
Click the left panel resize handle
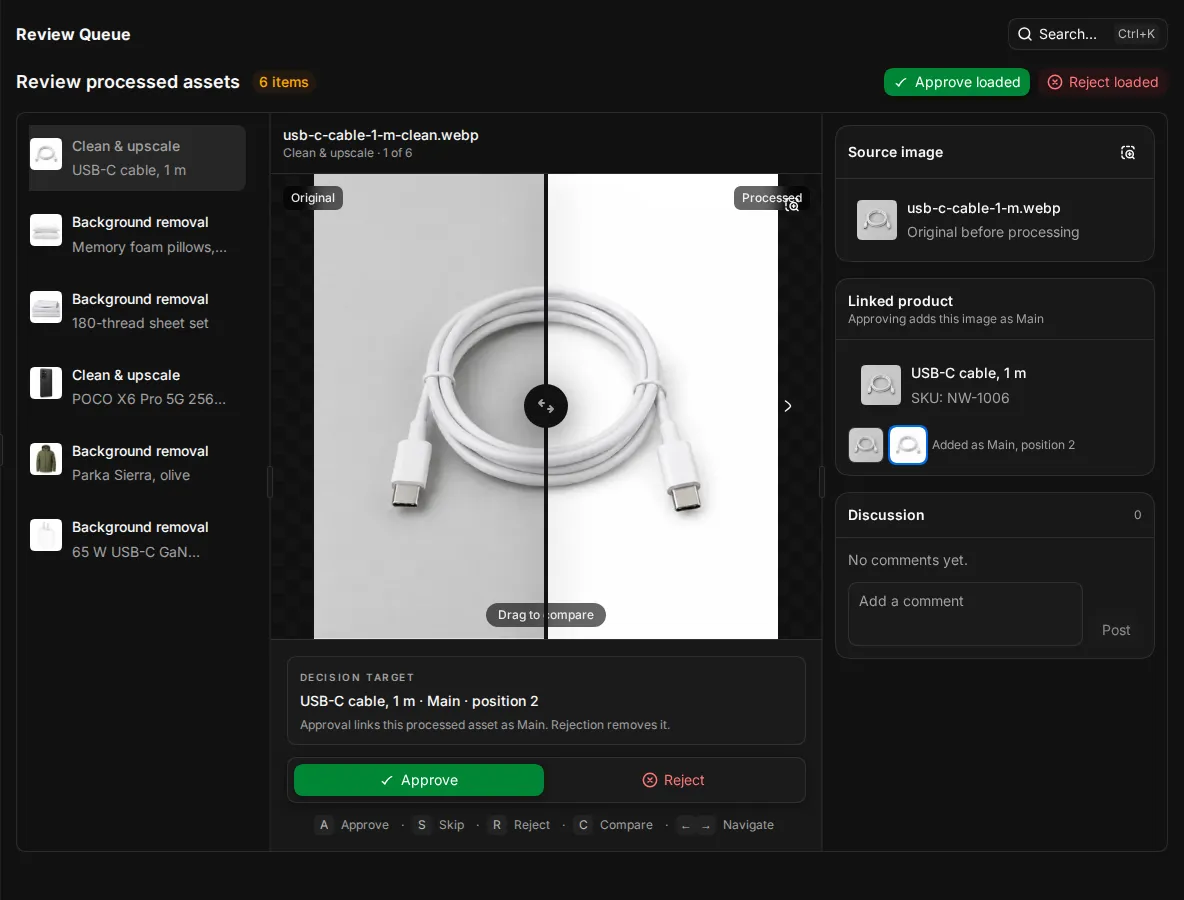(x=270, y=482)
